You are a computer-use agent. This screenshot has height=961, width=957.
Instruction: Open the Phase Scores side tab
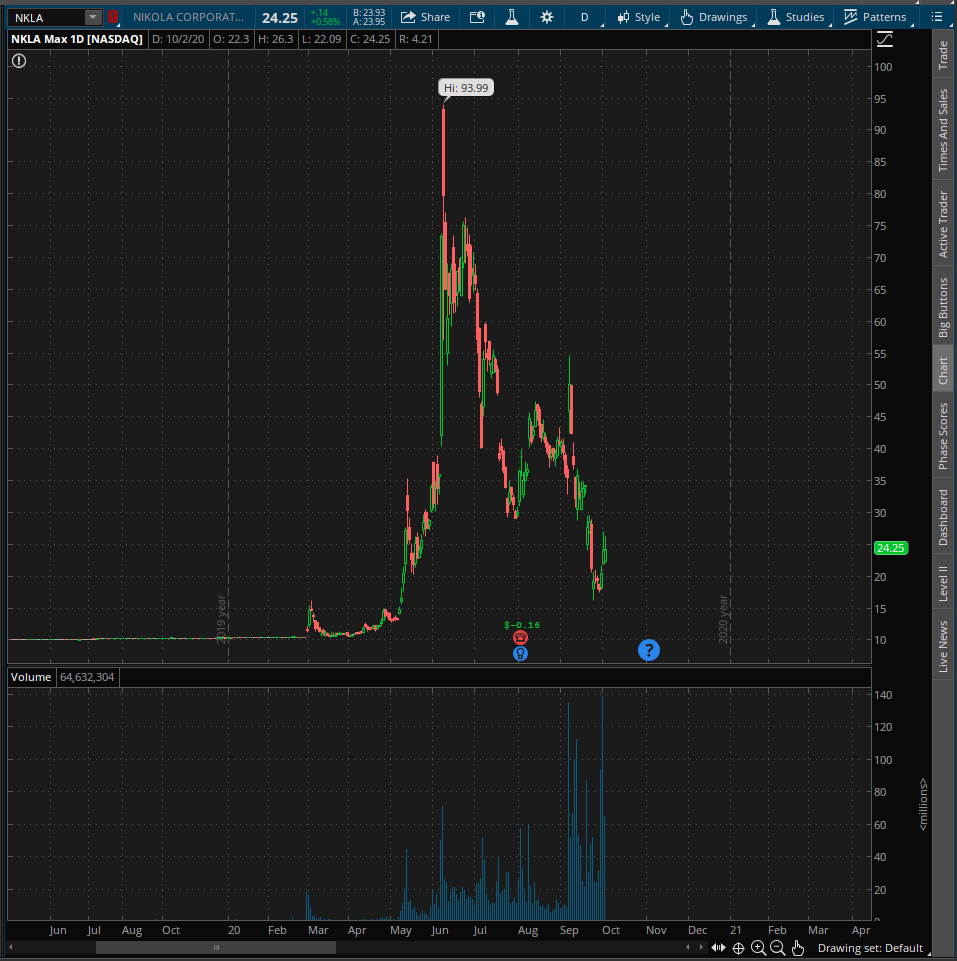(944, 436)
